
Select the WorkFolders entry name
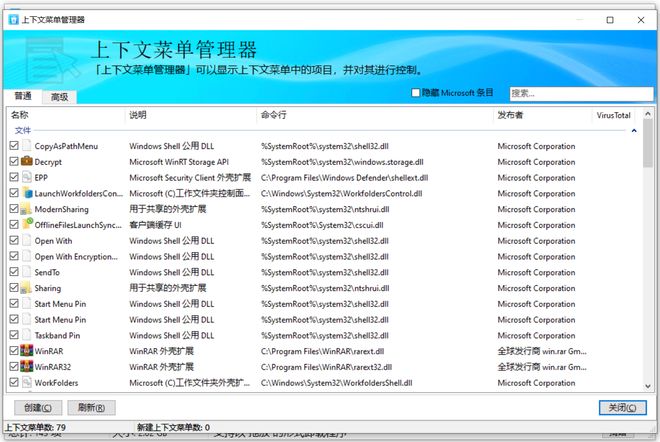(x=56, y=383)
